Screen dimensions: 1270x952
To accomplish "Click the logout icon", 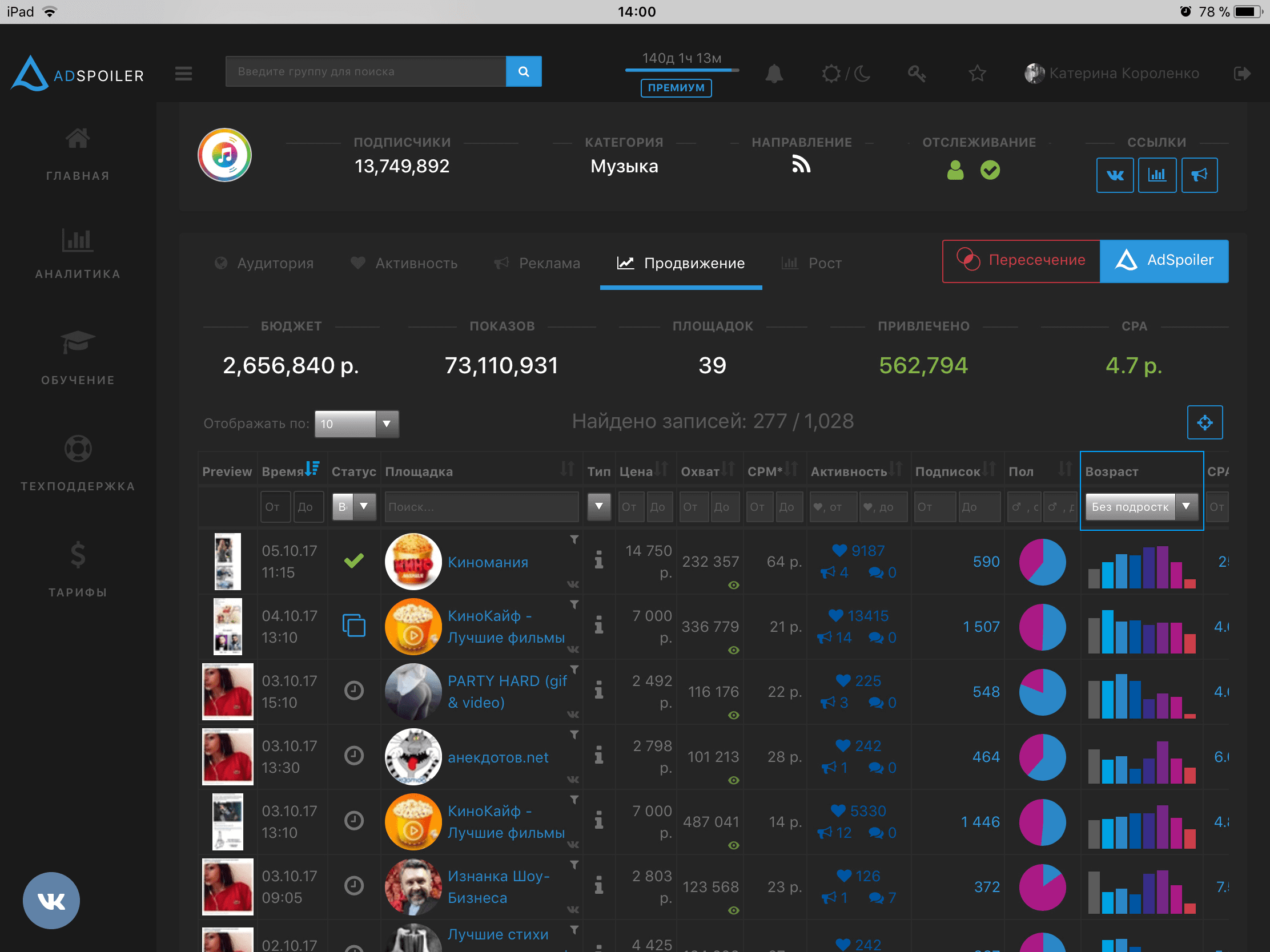I will (x=1241, y=74).
